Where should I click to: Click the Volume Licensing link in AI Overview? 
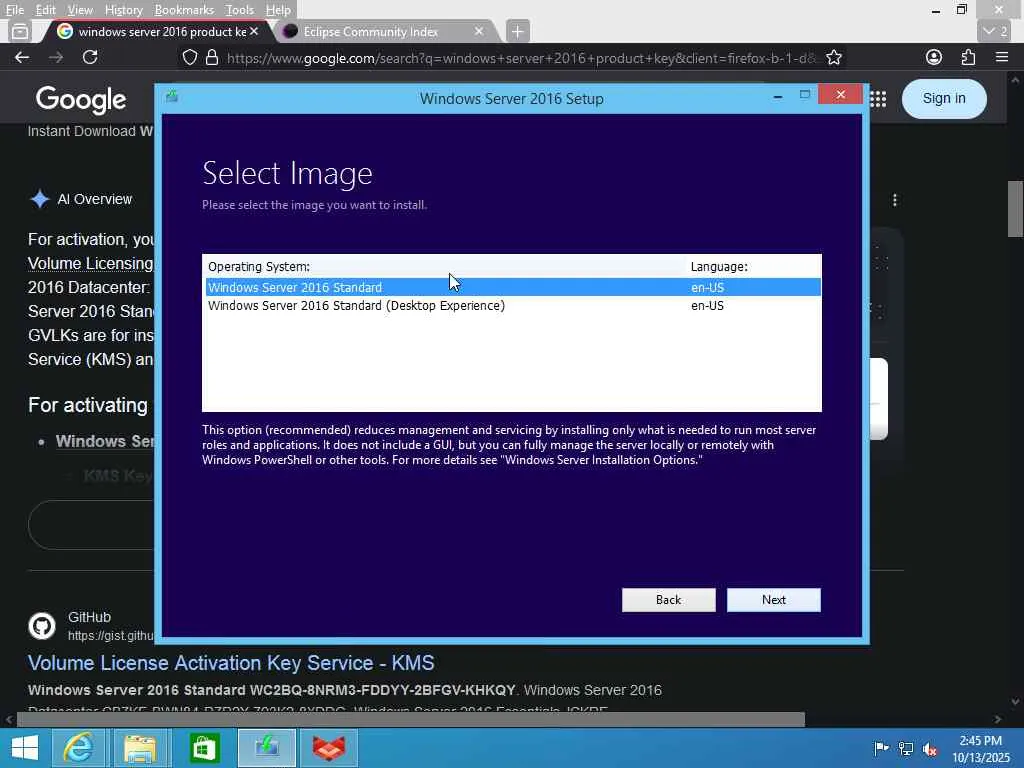tap(90, 264)
